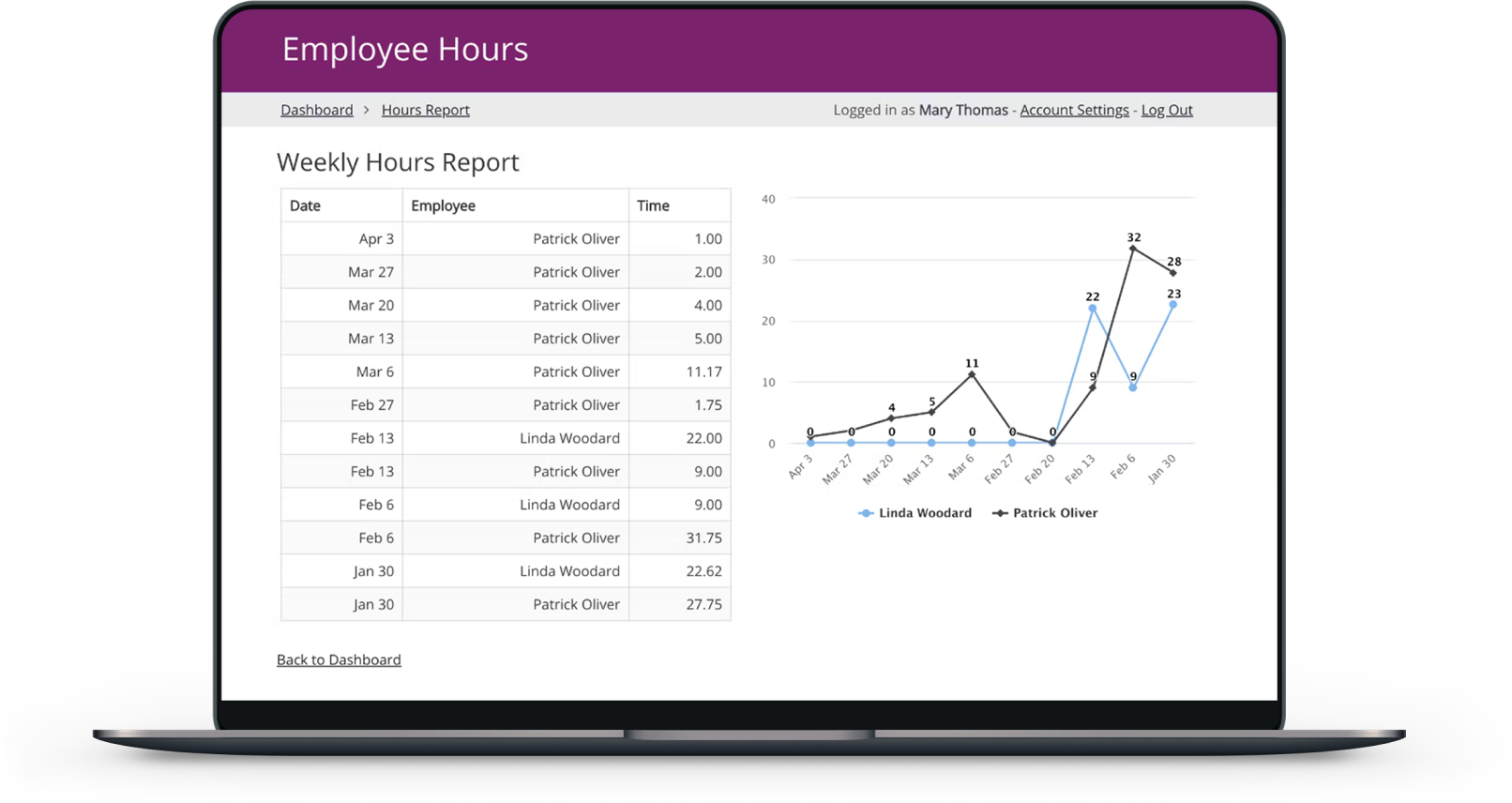
Task: Click the 1.00 time value
Action: [x=708, y=239]
